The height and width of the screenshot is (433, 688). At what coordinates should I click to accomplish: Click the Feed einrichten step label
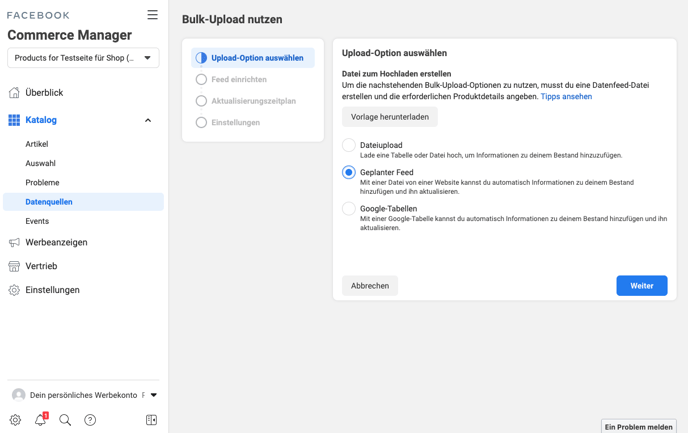[x=239, y=79]
